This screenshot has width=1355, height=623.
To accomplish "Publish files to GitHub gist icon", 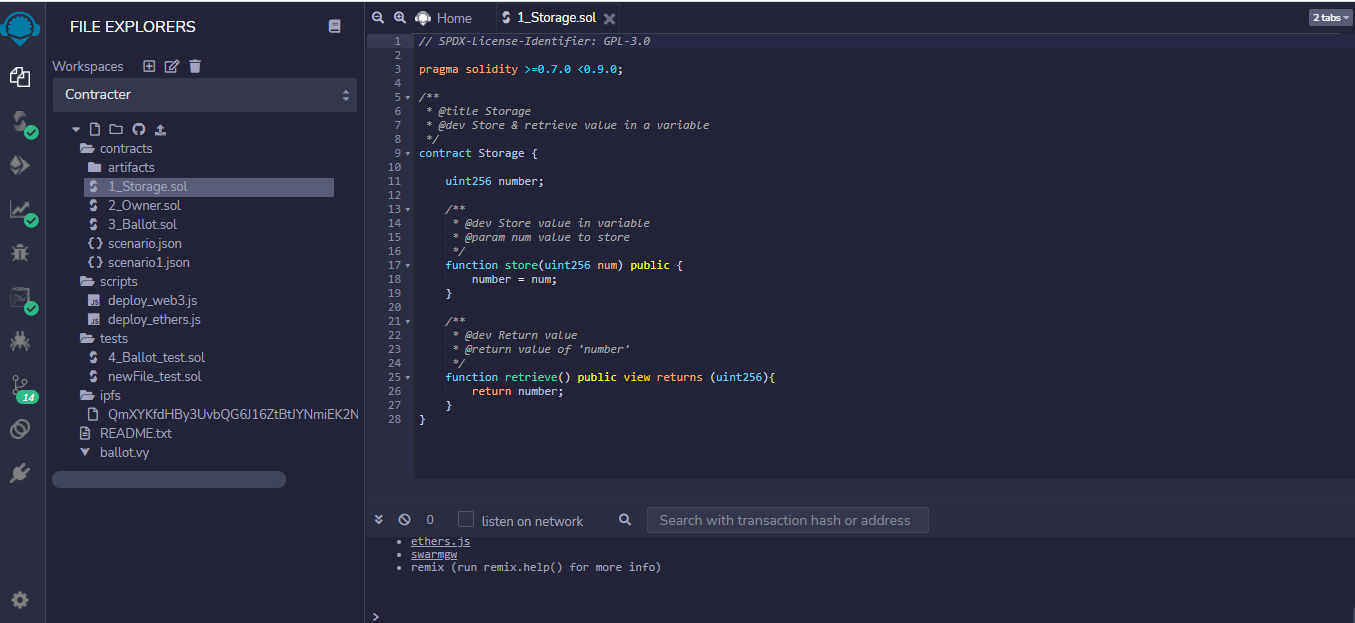I will (138, 129).
